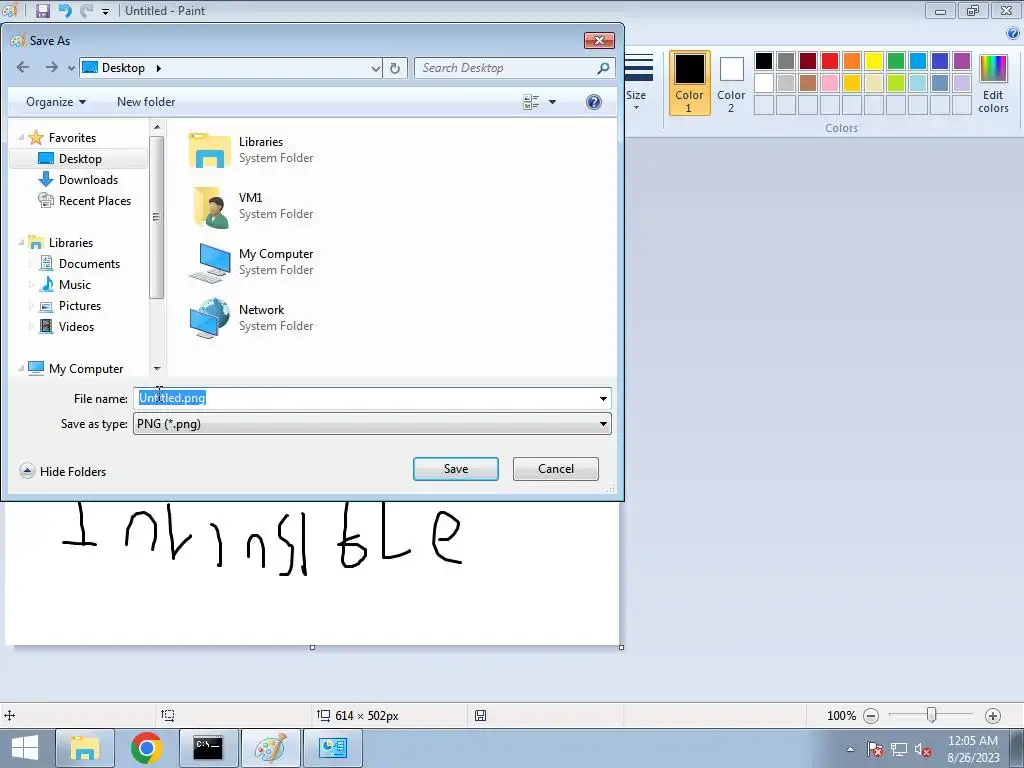Expand the Music library node
The width and height of the screenshot is (1024, 768).
pyautogui.click(x=31, y=285)
